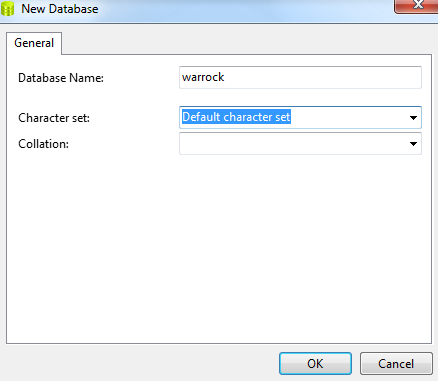This screenshot has height=381, width=438.
Task: Open the Character set dropdown arrow
Action: (413, 117)
